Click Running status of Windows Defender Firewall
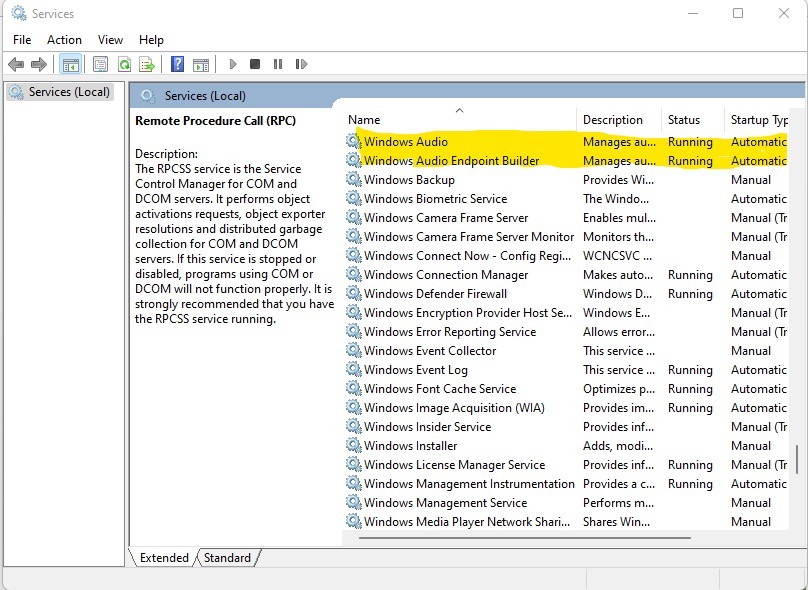 click(x=690, y=294)
